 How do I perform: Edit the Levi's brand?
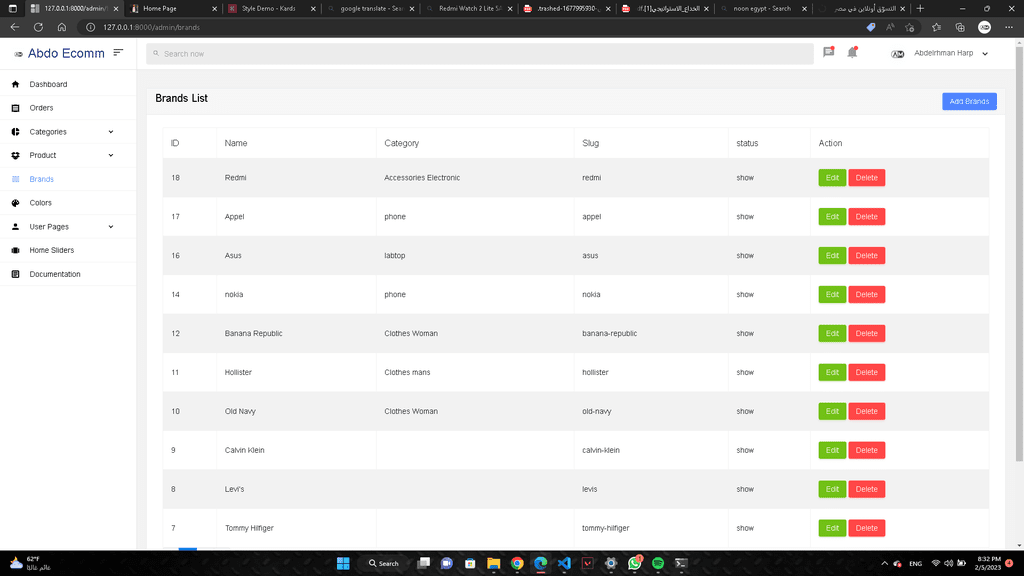832,489
